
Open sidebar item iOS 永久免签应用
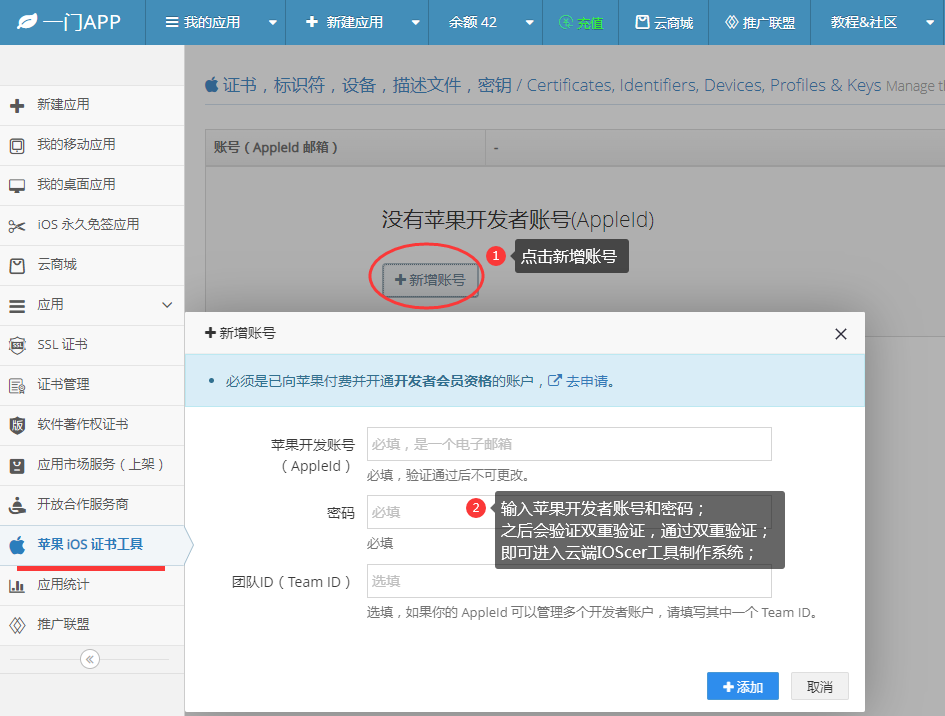(x=92, y=225)
